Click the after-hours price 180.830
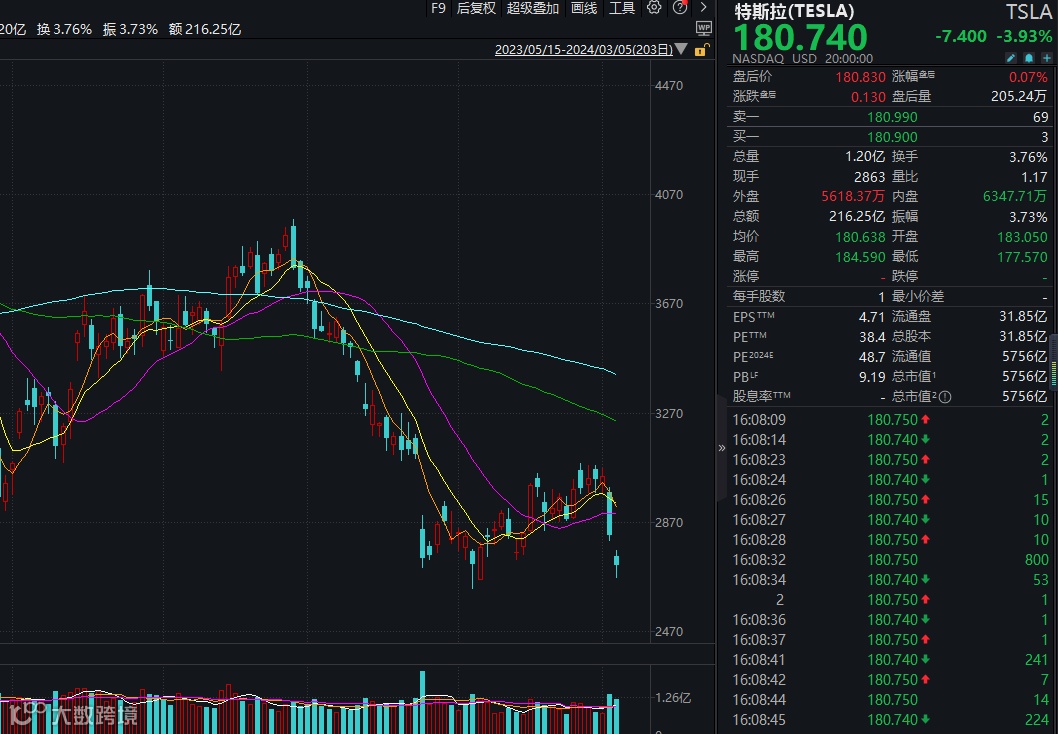Viewport: 1058px width, 734px height. point(860,77)
